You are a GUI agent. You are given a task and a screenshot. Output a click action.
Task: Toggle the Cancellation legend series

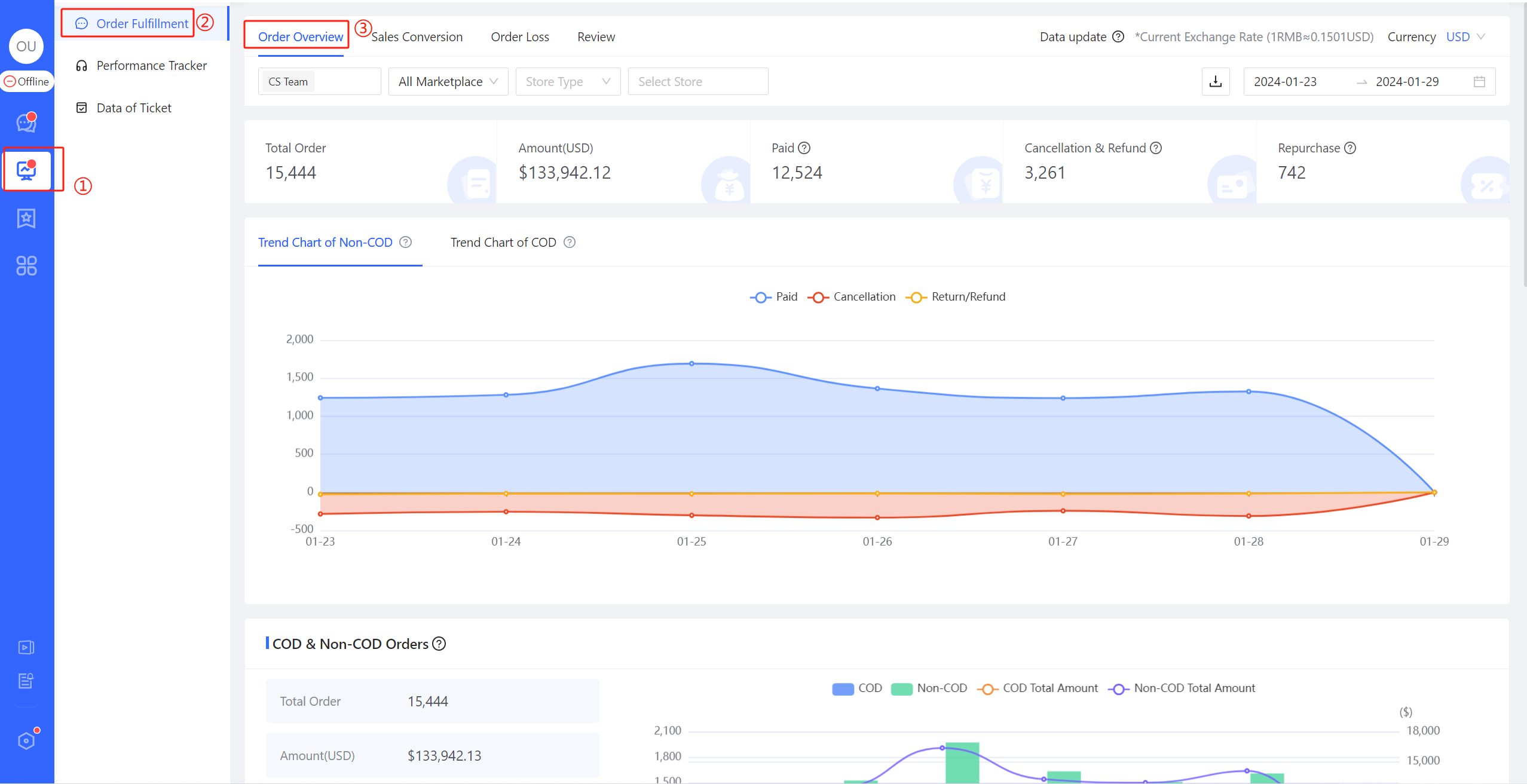click(x=852, y=297)
